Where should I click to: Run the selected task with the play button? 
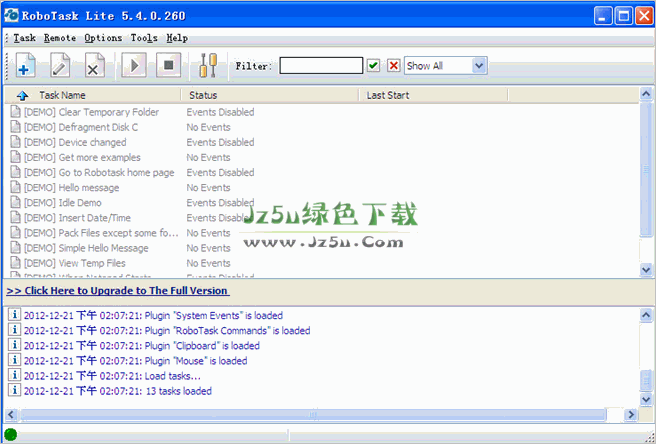[134, 65]
